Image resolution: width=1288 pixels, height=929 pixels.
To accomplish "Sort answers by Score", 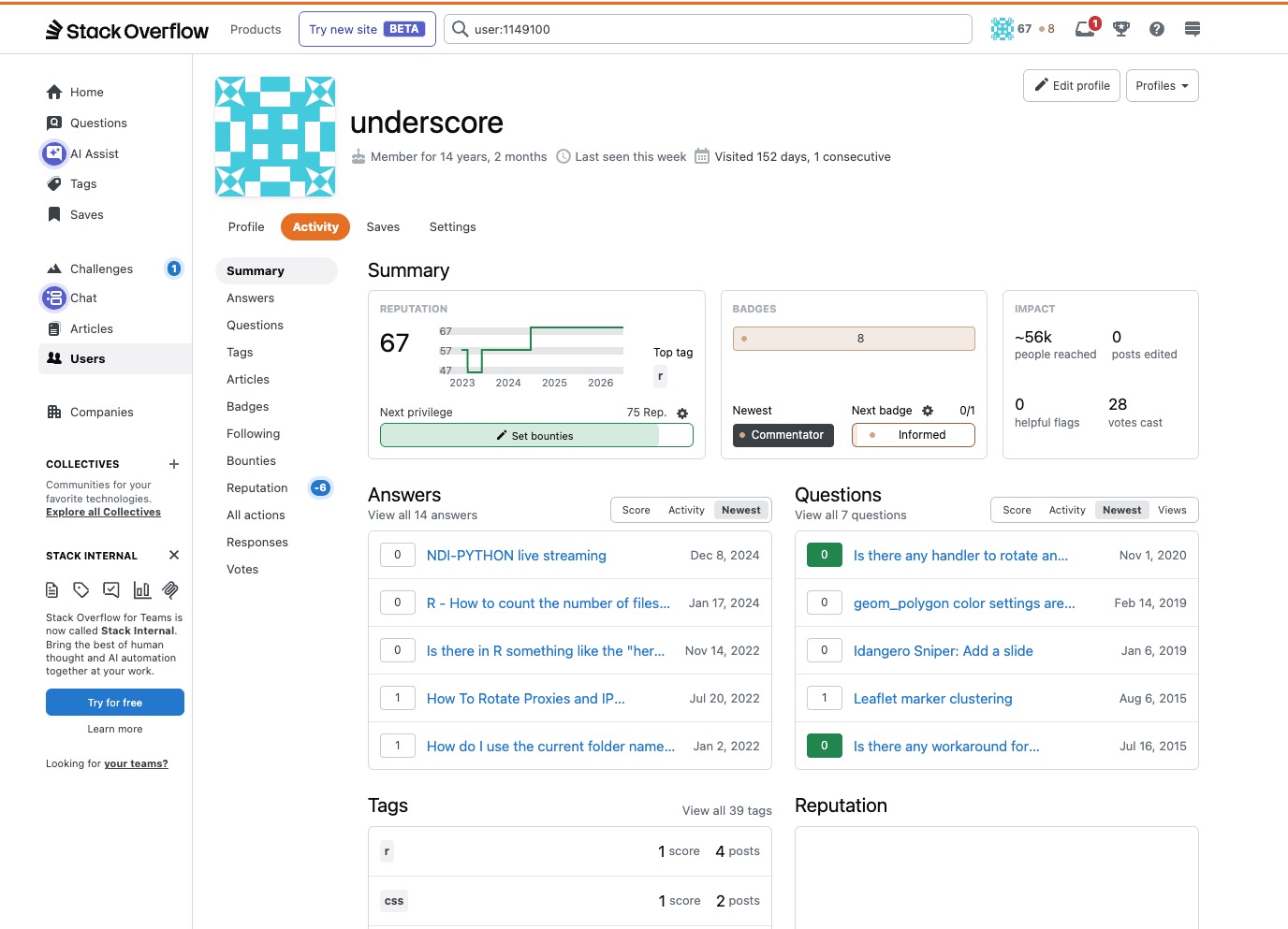I will [636, 510].
